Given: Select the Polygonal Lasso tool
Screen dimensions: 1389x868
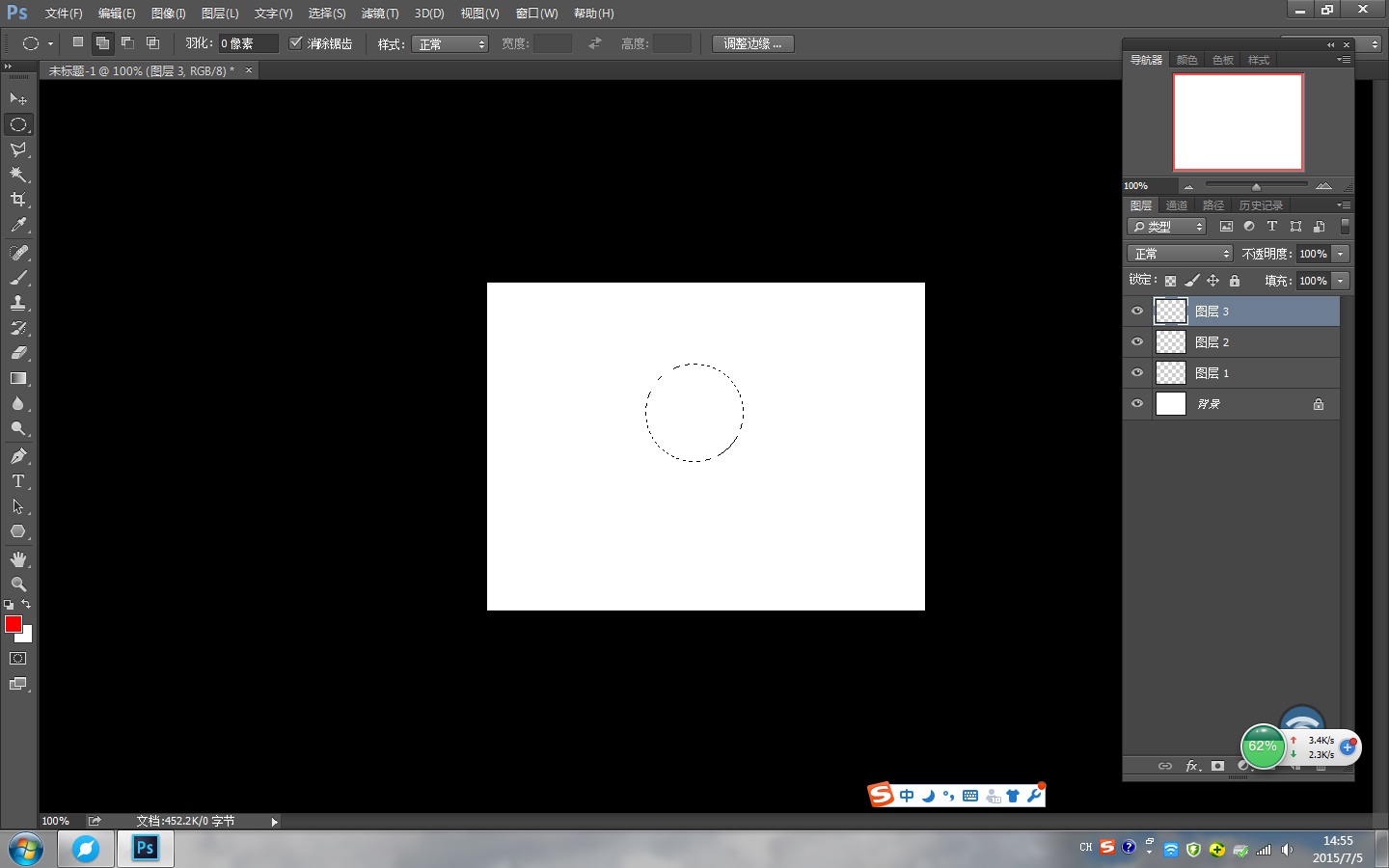Looking at the screenshot, I should tap(18, 149).
